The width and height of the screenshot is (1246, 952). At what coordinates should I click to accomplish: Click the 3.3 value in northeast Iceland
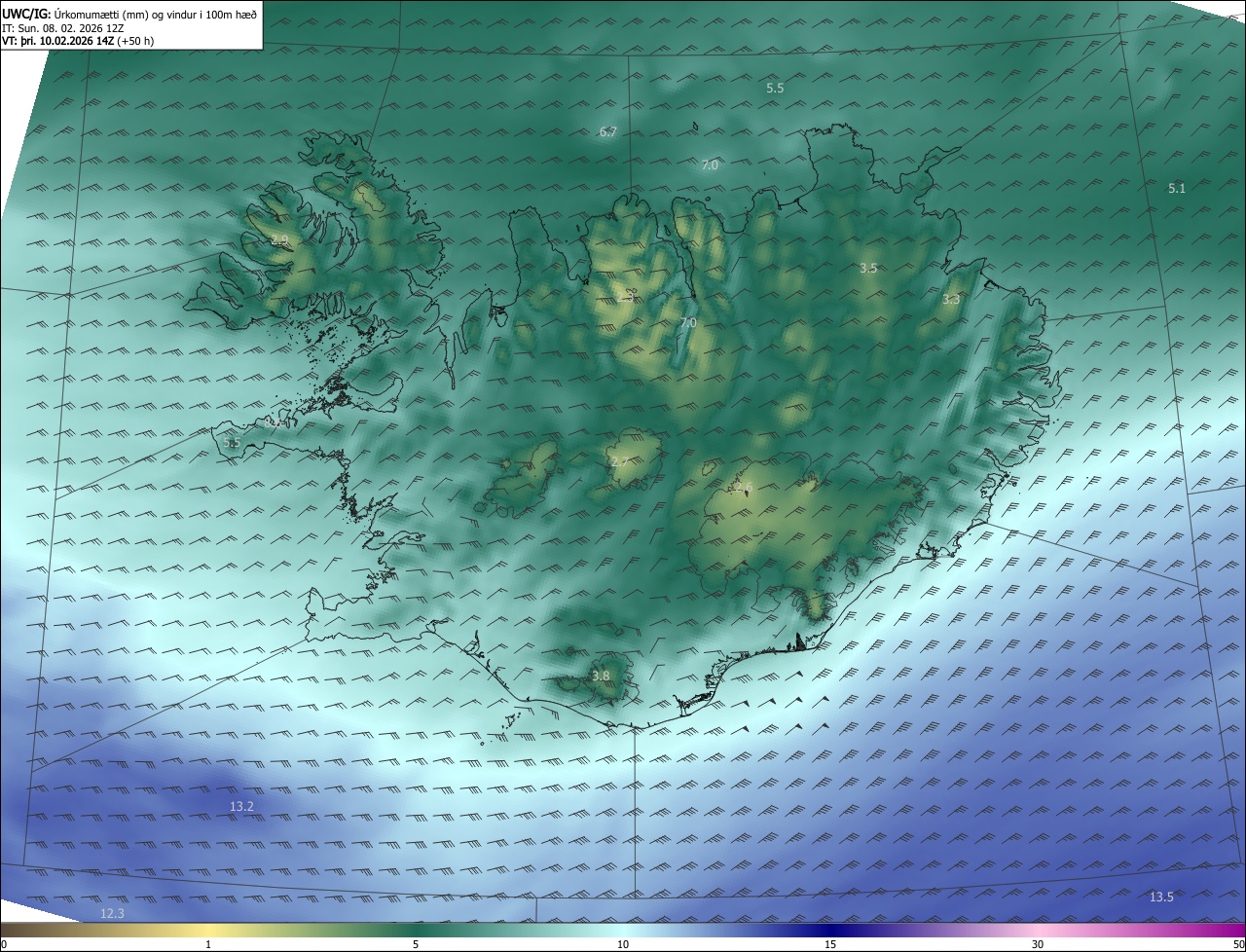point(951,300)
